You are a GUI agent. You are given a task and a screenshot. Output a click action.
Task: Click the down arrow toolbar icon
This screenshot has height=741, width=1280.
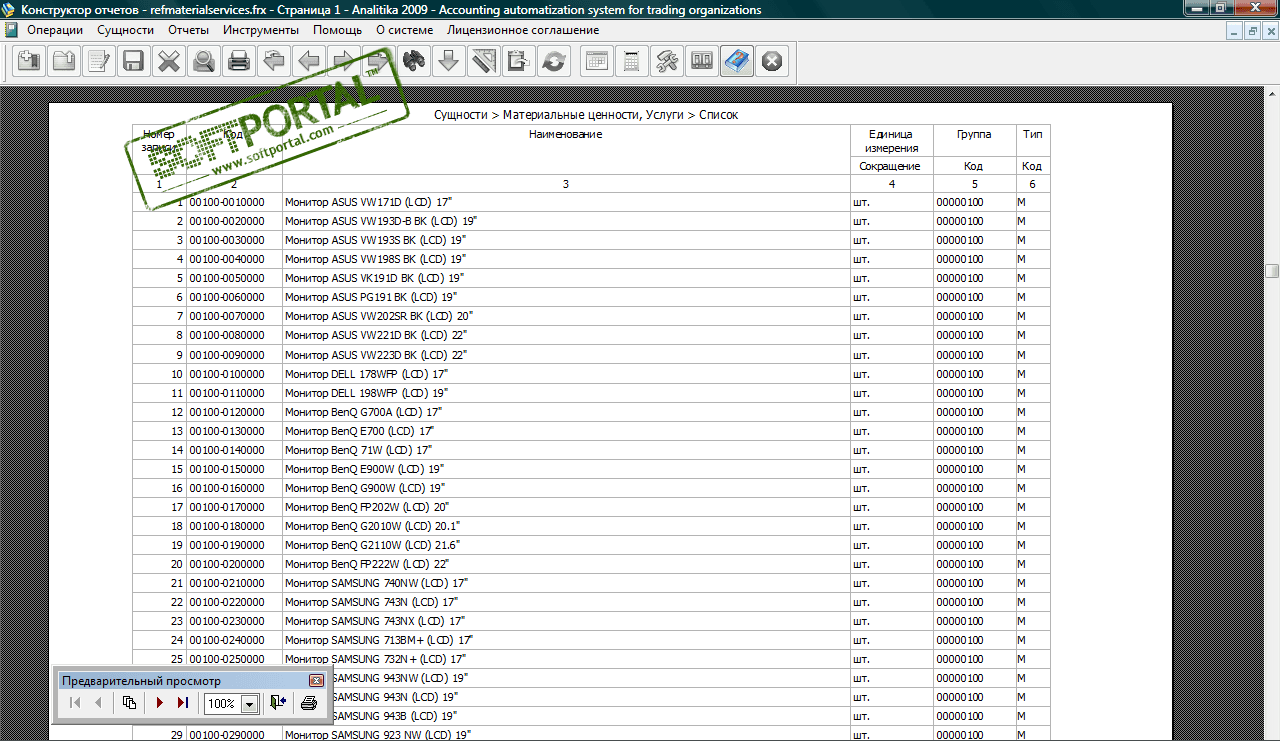pyautogui.click(x=449, y=62)
